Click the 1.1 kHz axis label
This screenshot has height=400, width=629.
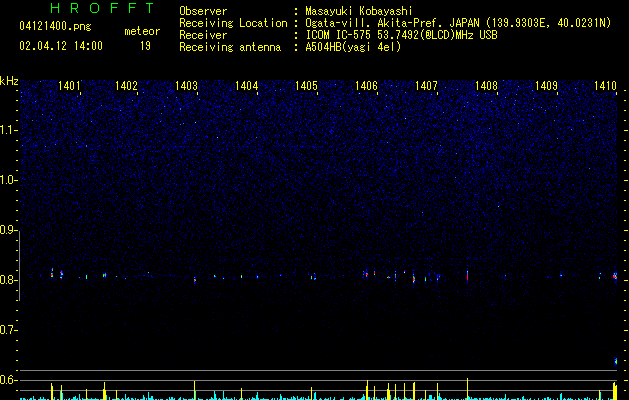(x=8, y=130)
